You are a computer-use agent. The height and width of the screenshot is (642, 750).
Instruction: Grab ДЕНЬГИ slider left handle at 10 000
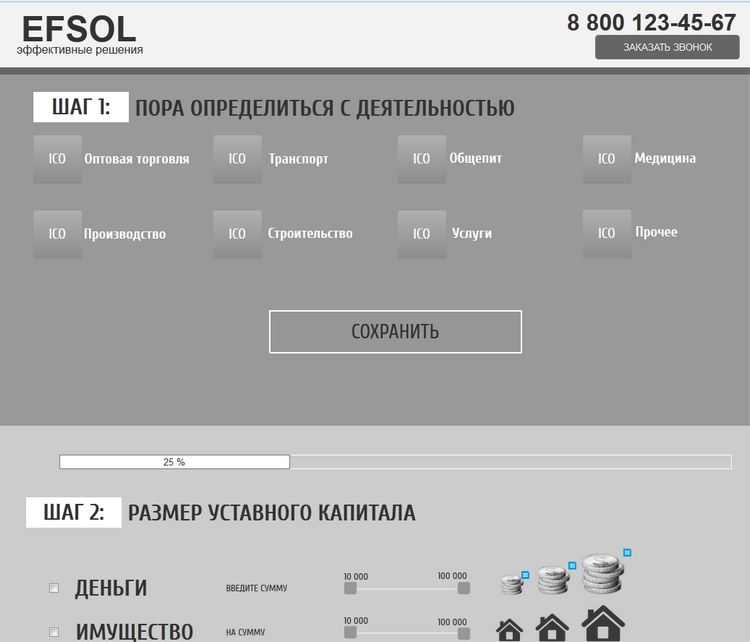point(350,588)
